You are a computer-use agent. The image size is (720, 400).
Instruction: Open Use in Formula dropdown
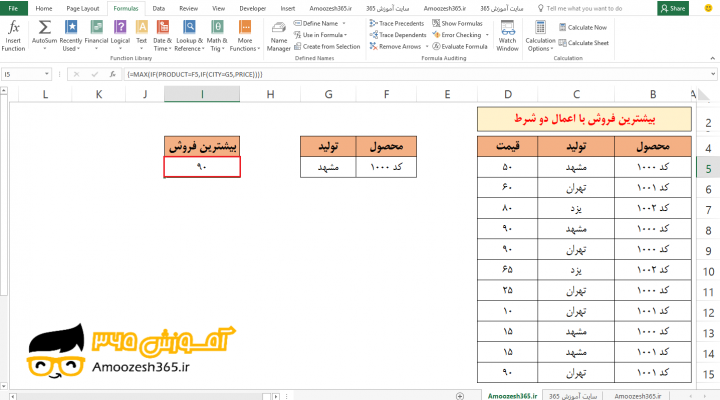pyautogui.click(x=321, y=35)
